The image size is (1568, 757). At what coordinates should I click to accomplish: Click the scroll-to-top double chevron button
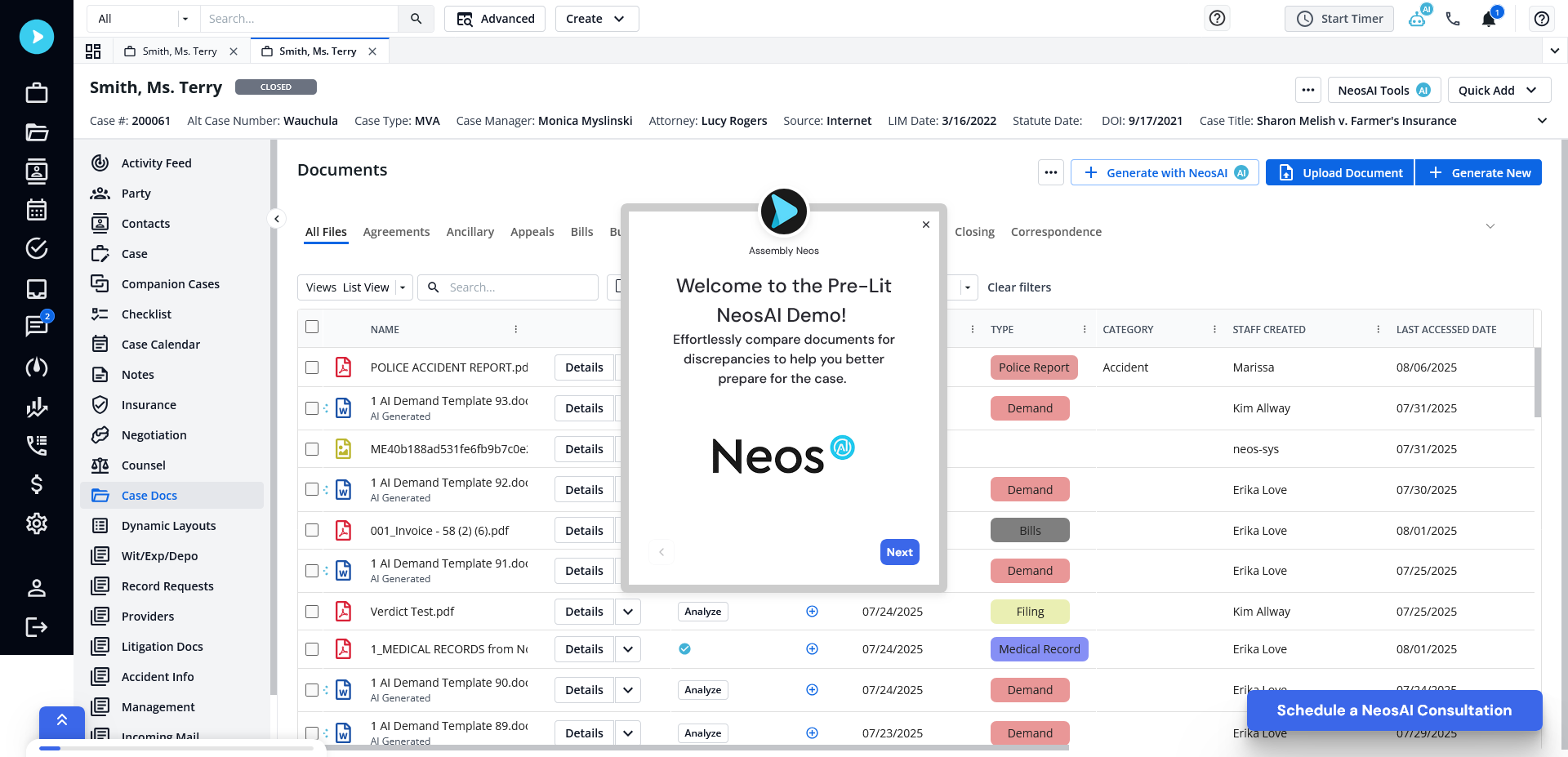tap(62, 722)
